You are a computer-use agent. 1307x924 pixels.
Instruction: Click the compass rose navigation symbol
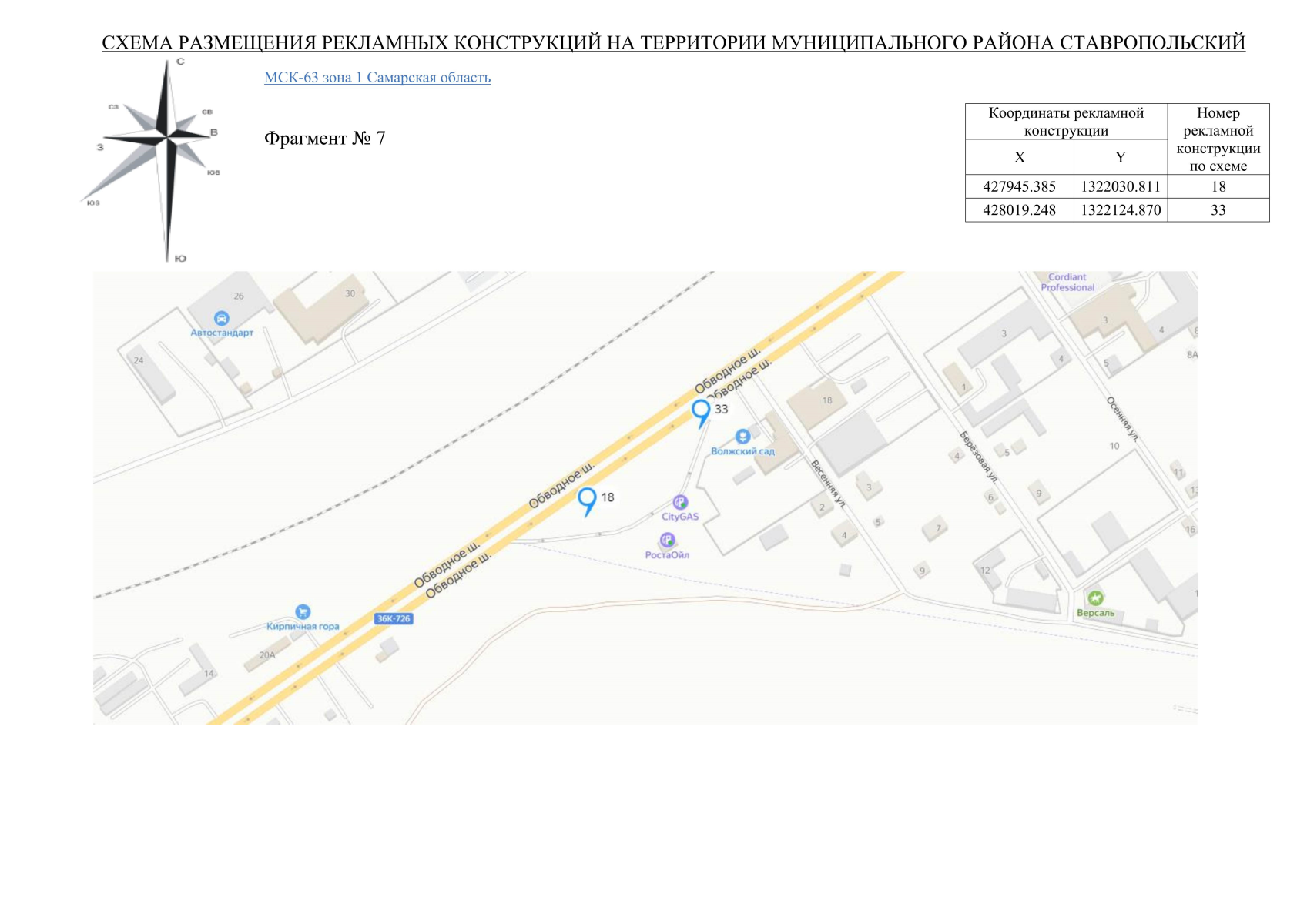pos(168,136)
